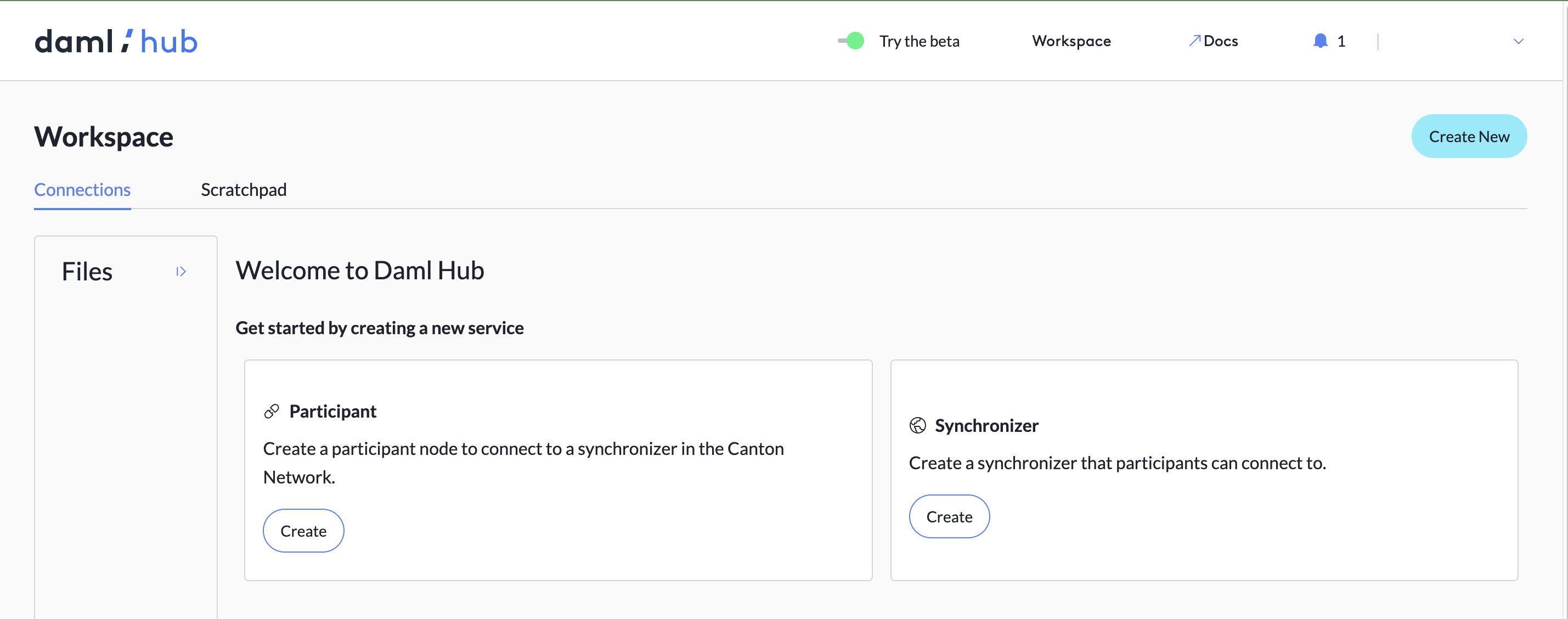Open the account dropdown chevron
The image size is (1568, 619).
tap(1518, 41)
